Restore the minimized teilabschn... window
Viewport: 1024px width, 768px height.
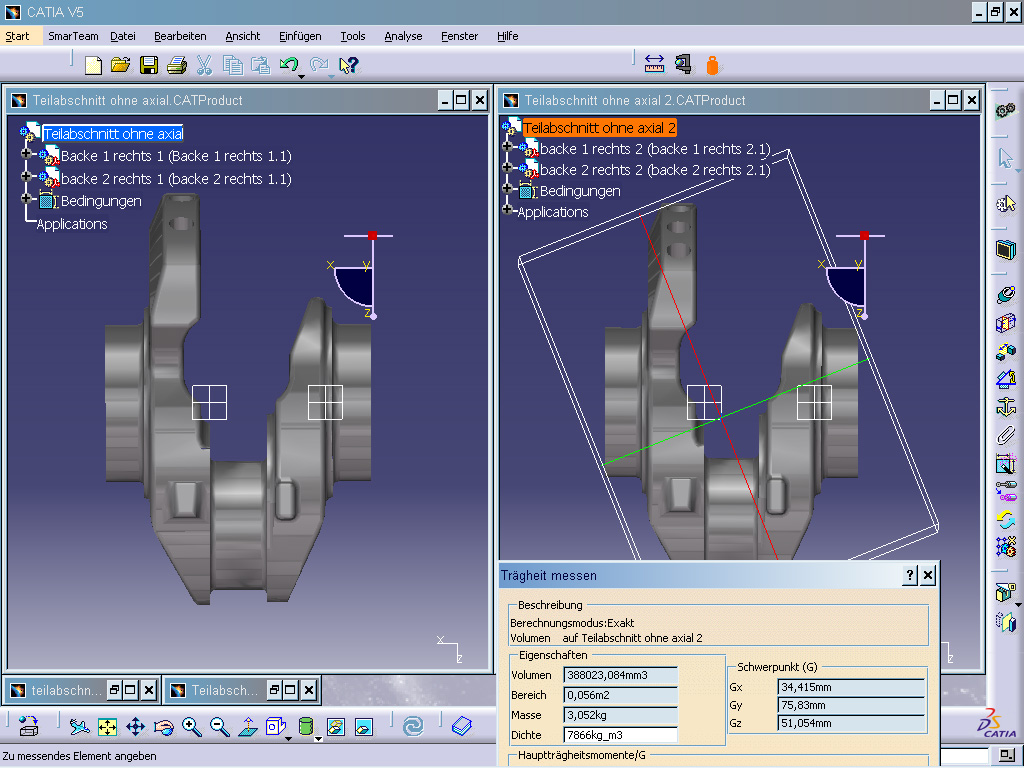(114, 690)
